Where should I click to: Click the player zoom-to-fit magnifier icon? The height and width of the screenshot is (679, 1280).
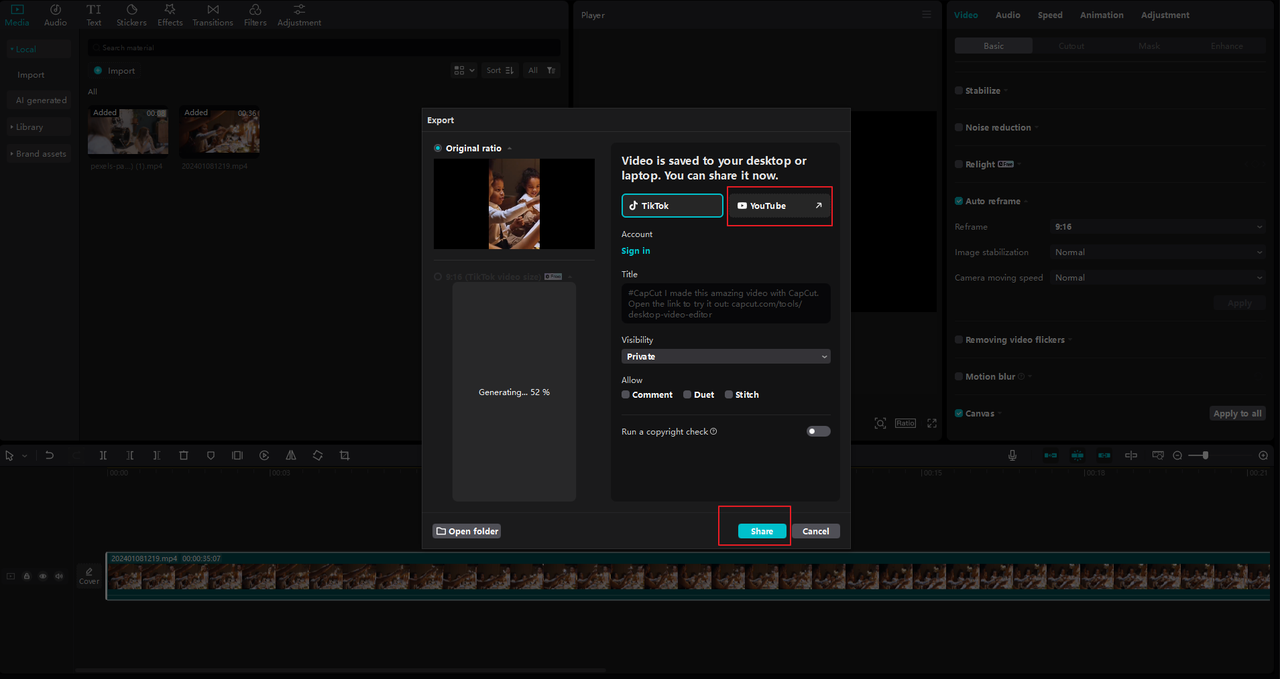coord(880,423)
